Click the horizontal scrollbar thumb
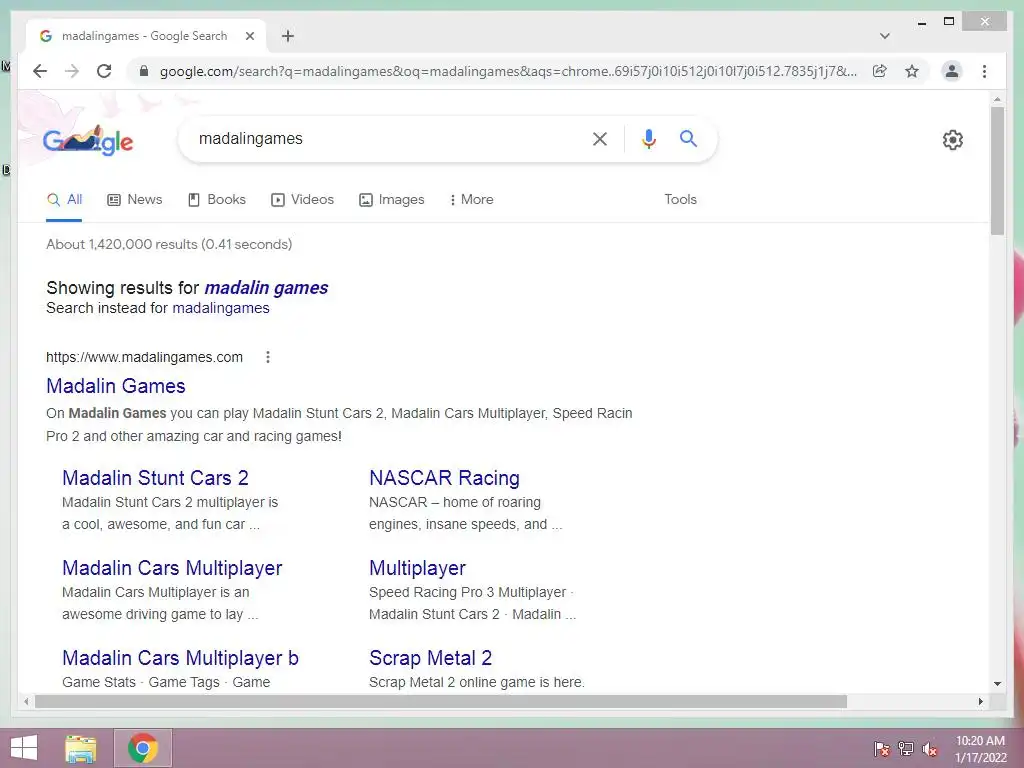Image resolution: width=1024 pixels, height=768 pixels. pyautogui.click(x=441, y=701)
